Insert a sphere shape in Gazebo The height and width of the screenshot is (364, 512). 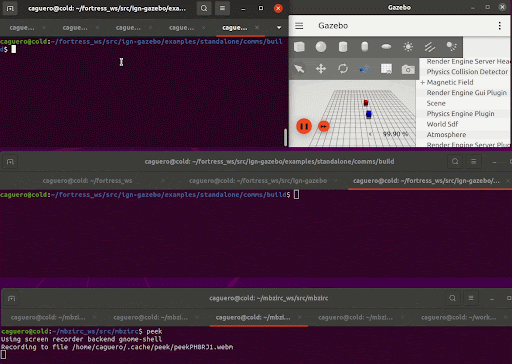click(321, 47)
